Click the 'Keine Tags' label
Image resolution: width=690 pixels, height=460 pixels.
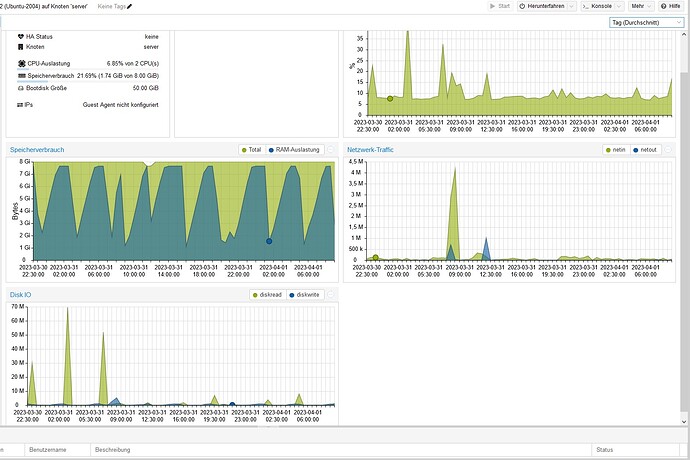tap(111, 6)
